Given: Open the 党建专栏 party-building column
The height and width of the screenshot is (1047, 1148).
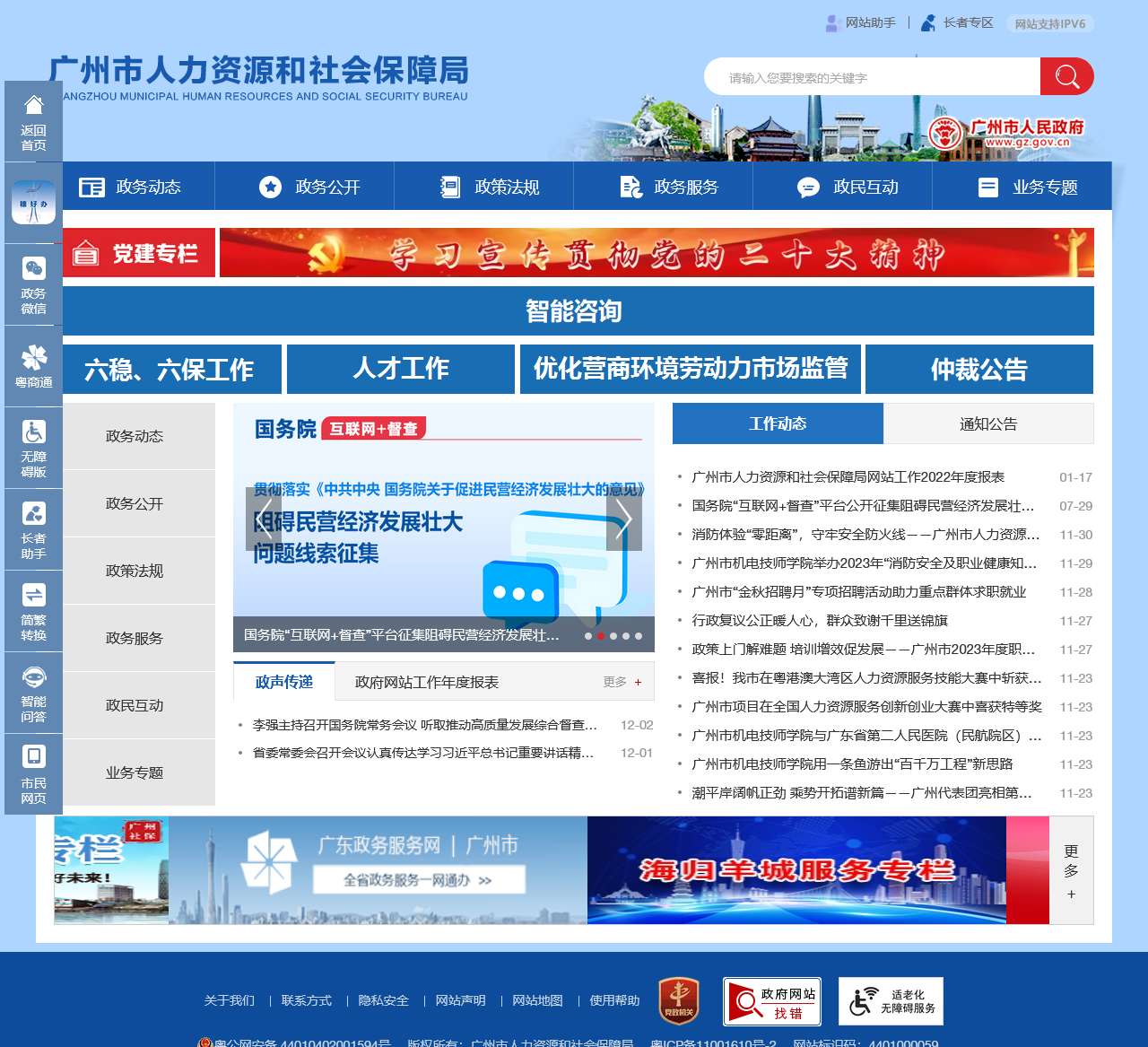Looking at the screenshot, I should tap(138, 252).
